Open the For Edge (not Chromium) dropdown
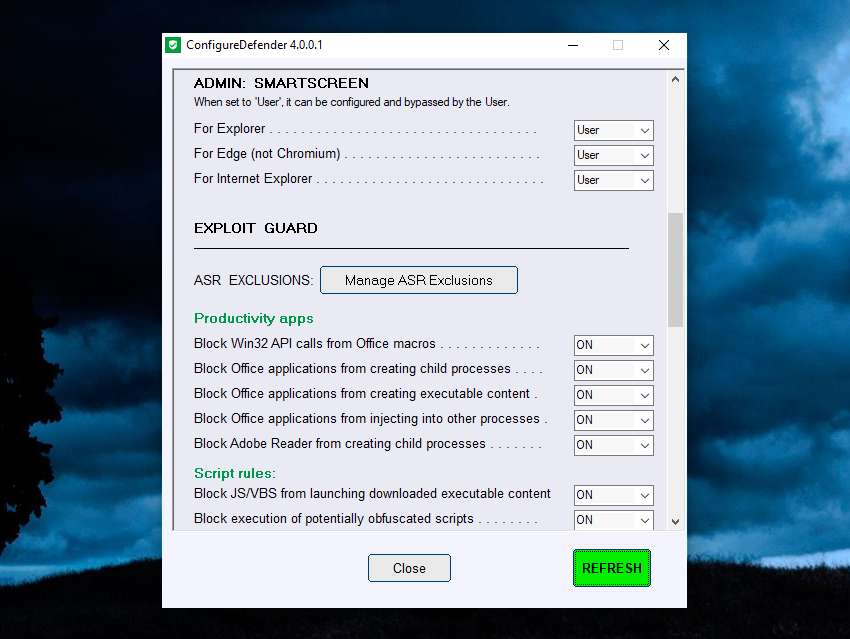The width and height of the screenshot is (850, 639). tap(614, 155)
